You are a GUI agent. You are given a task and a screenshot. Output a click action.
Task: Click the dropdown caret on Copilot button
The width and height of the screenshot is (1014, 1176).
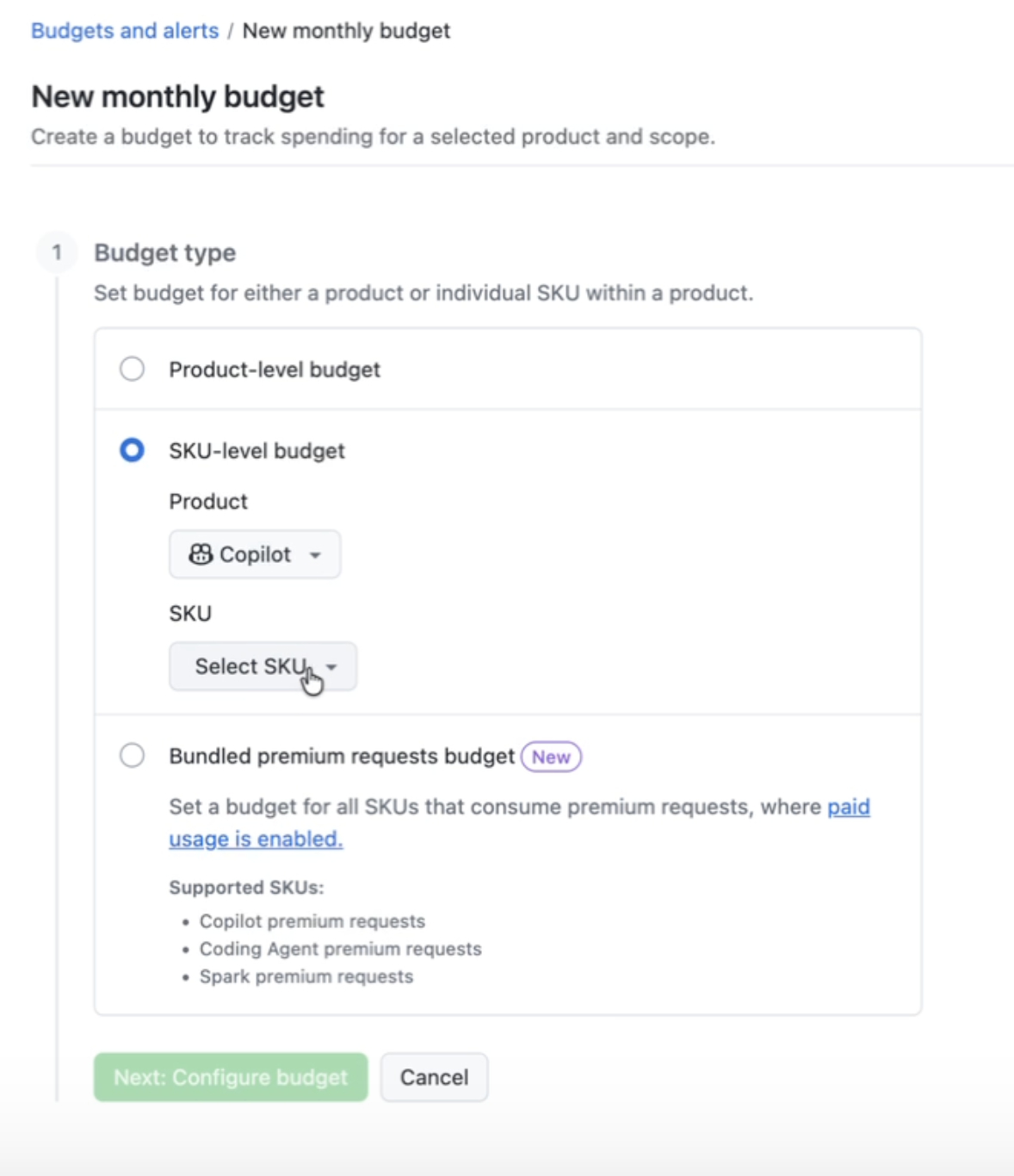point(315,555)
